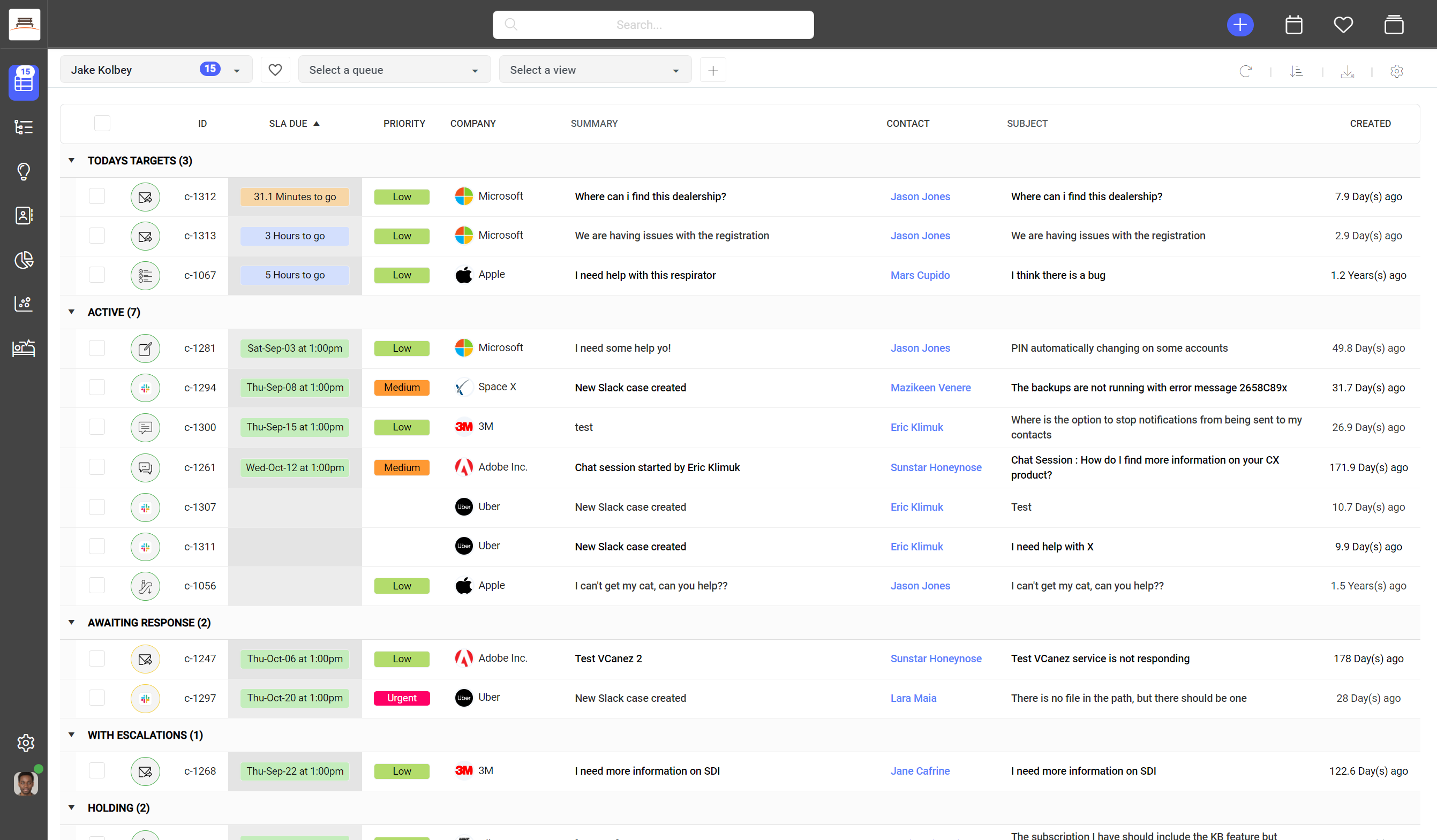Open the sort order icon near settings
The image size is (1437, 840).
(1296, 71)
